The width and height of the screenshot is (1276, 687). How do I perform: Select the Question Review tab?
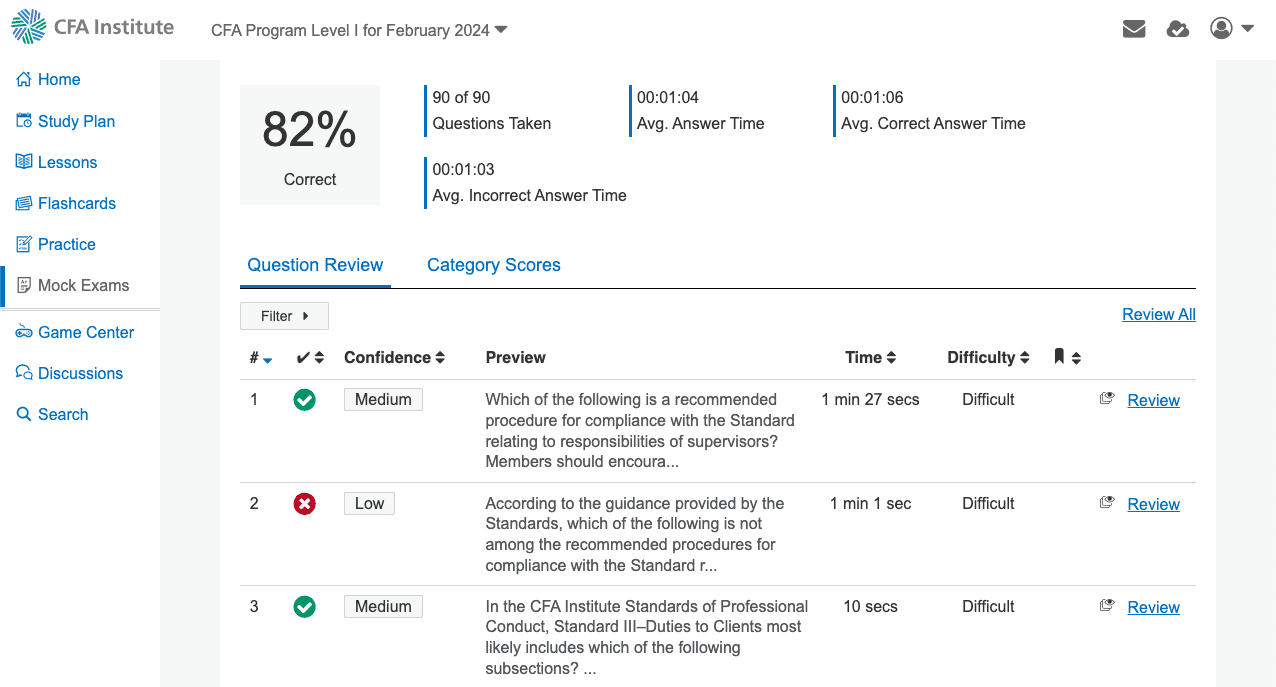pos(315,265)
